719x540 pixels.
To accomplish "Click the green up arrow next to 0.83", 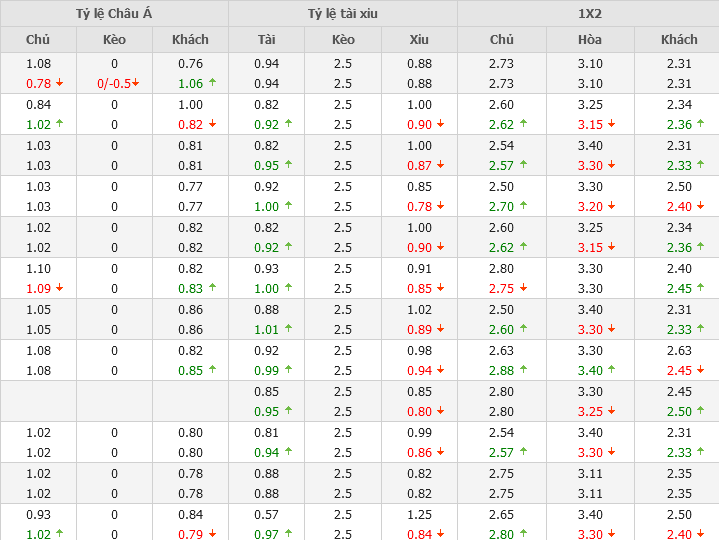I will [212, 288].
